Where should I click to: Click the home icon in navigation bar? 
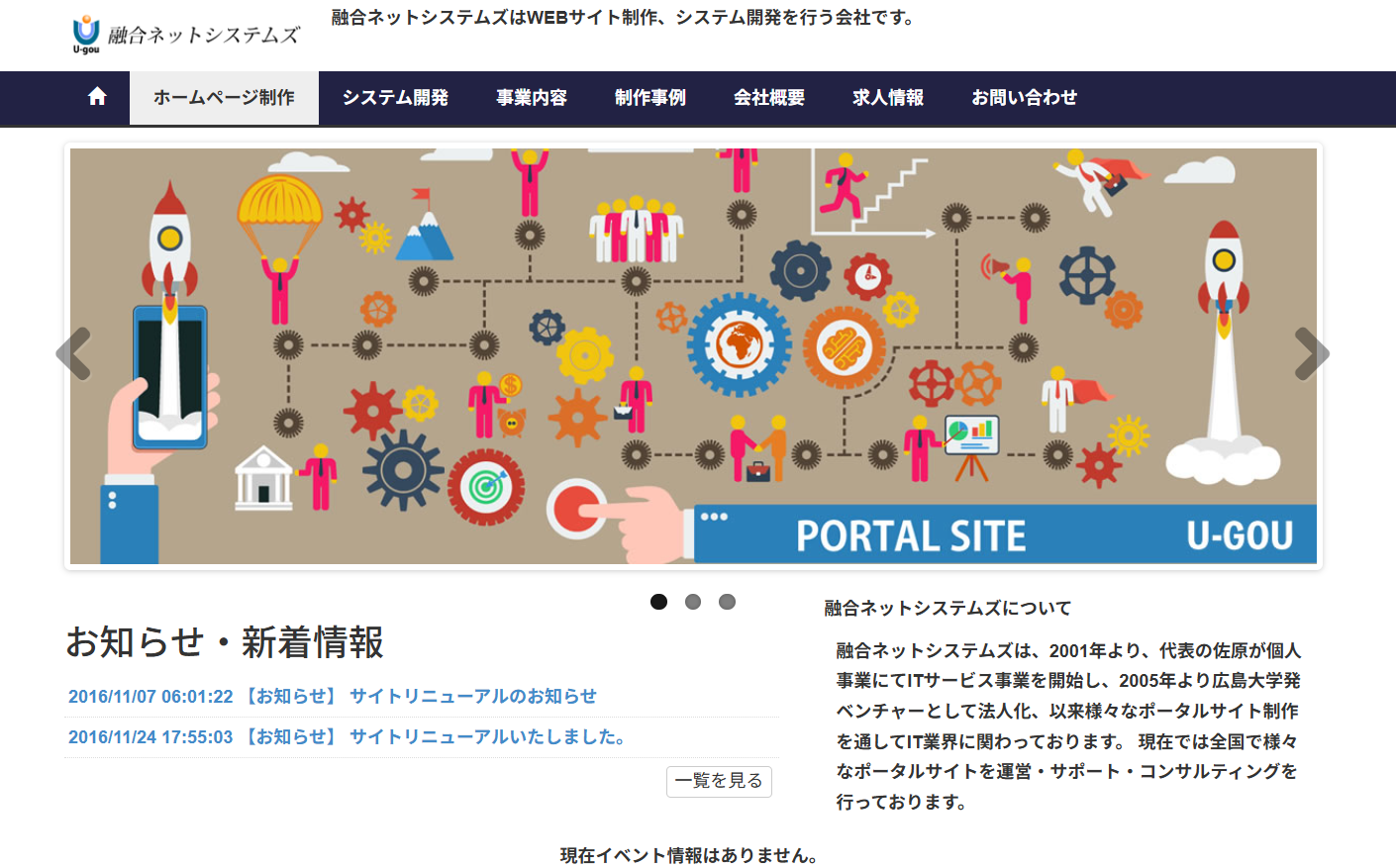point(97,97)
